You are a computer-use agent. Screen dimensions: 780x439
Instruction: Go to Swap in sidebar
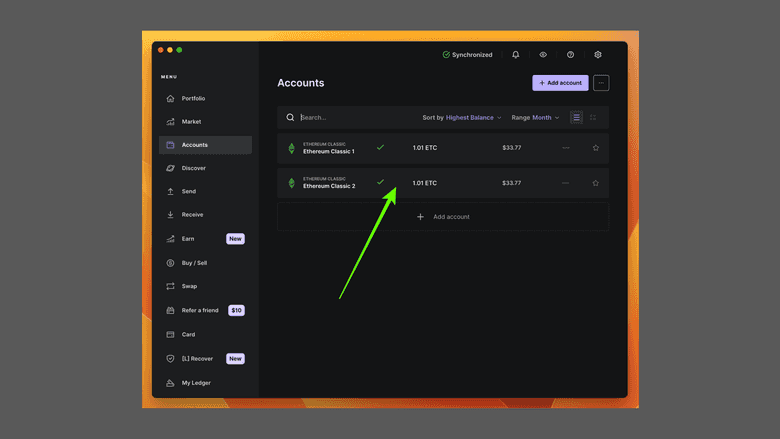(189, 286)
